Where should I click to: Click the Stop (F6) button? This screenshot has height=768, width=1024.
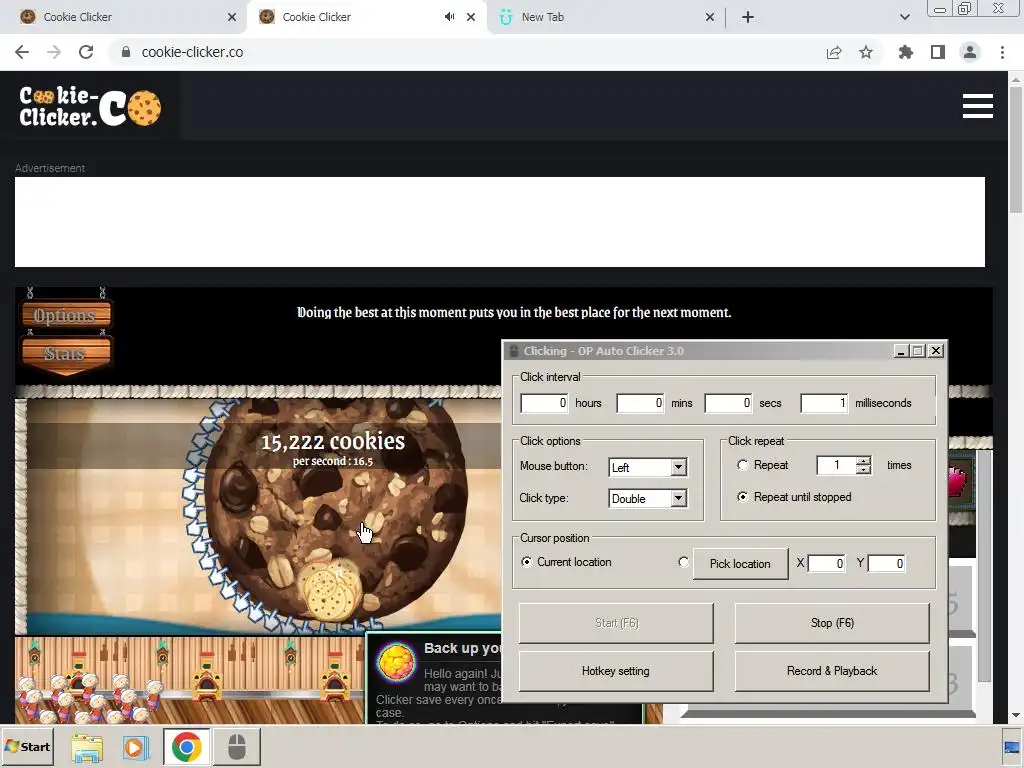832,623
